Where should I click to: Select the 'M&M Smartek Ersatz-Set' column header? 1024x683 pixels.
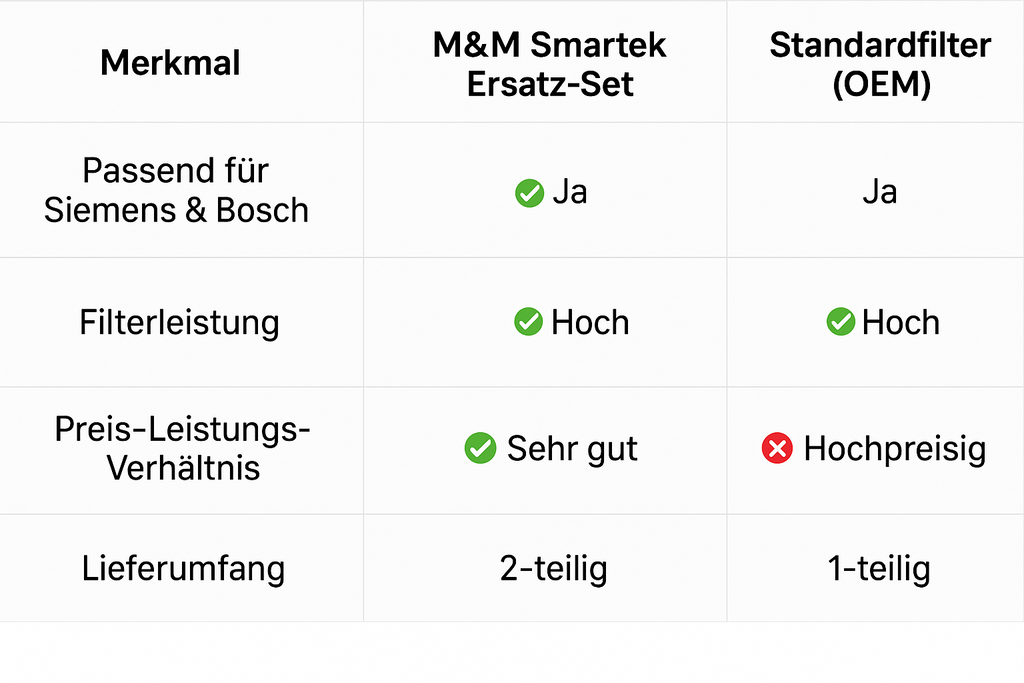click(x=549, y=64)
